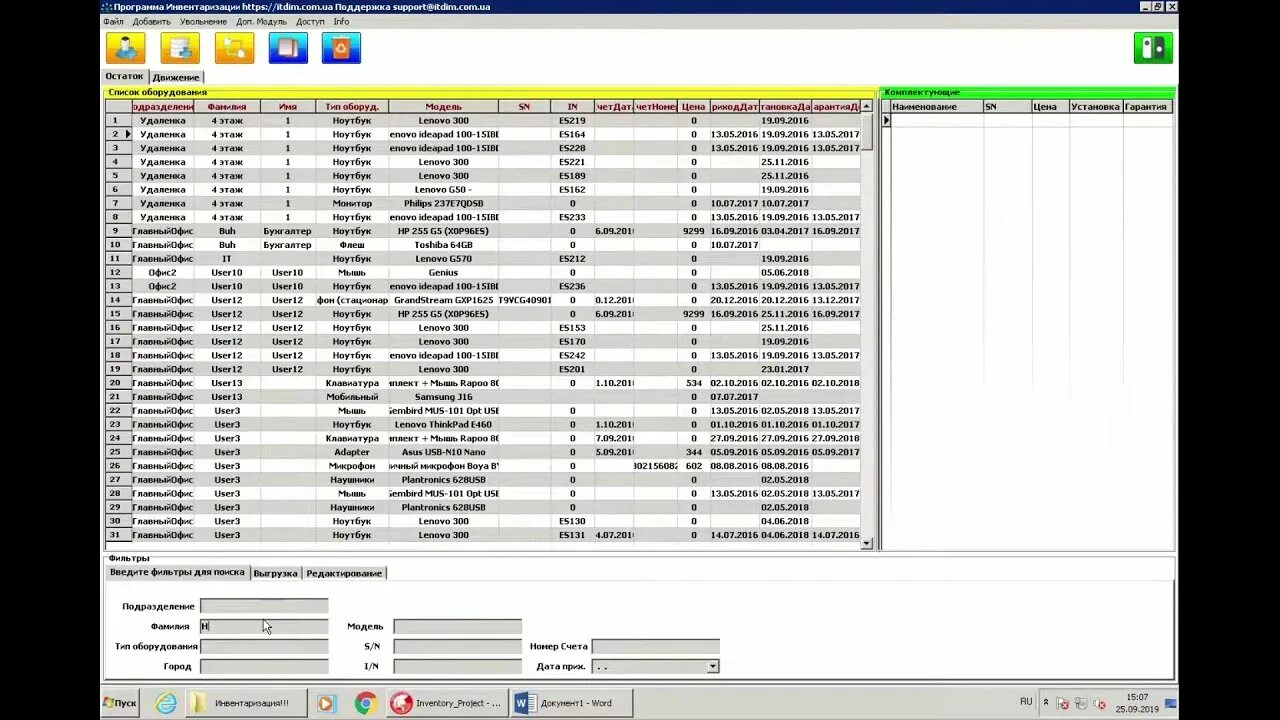Open the Увольнение menu
This screenshot has width=1280, height=720.
pyautogui.click(x=203, y=21)
